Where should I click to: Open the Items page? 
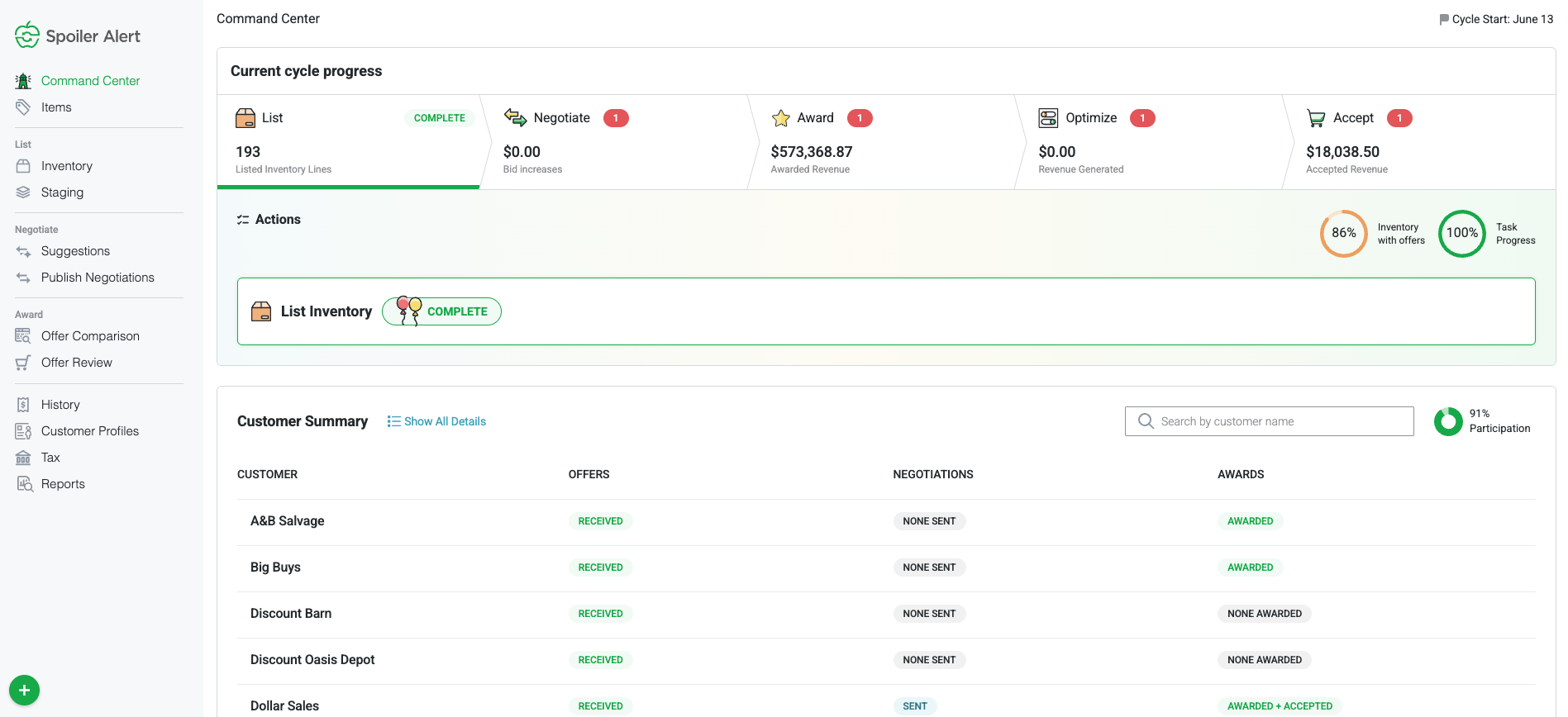click(56, 107)
